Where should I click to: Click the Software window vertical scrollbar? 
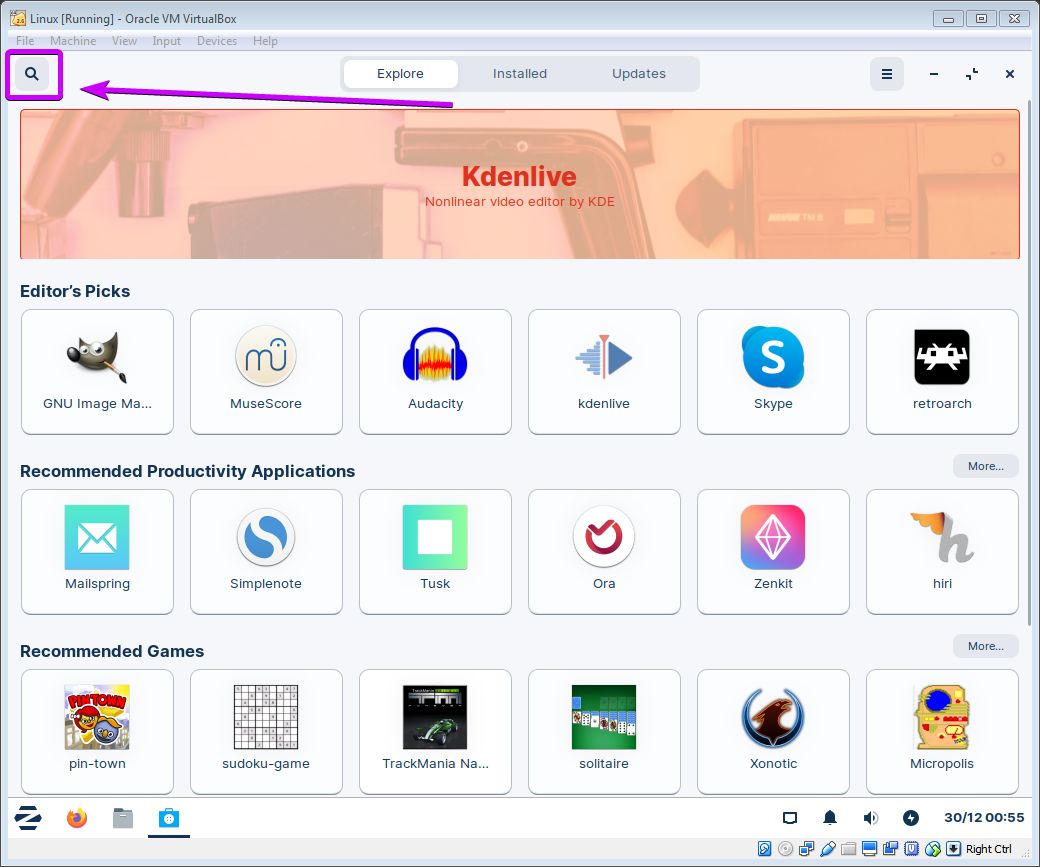[x=1029, y=362]
